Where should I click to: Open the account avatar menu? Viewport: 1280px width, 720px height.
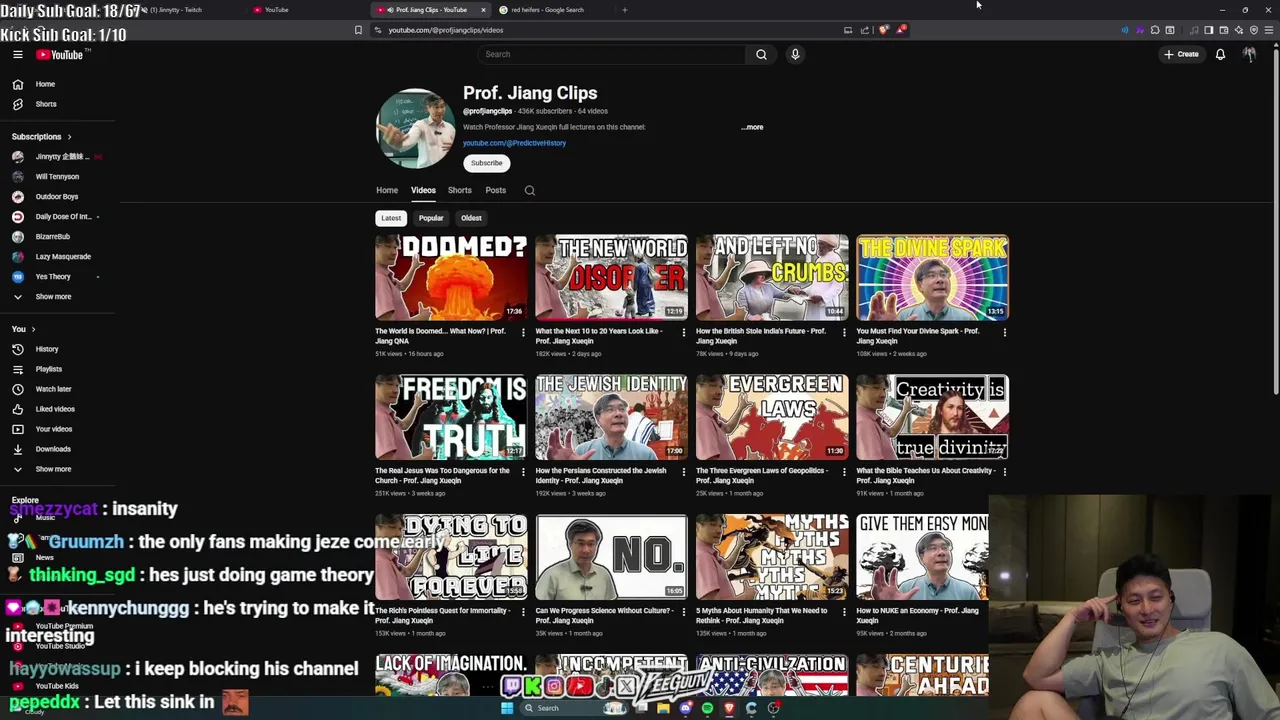1249,54
